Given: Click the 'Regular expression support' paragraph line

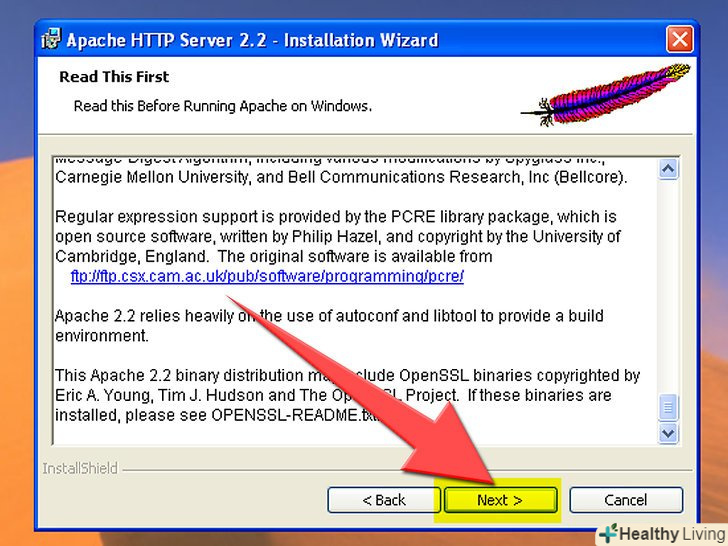Looking at the screenshot, I should tap(336, 217).
